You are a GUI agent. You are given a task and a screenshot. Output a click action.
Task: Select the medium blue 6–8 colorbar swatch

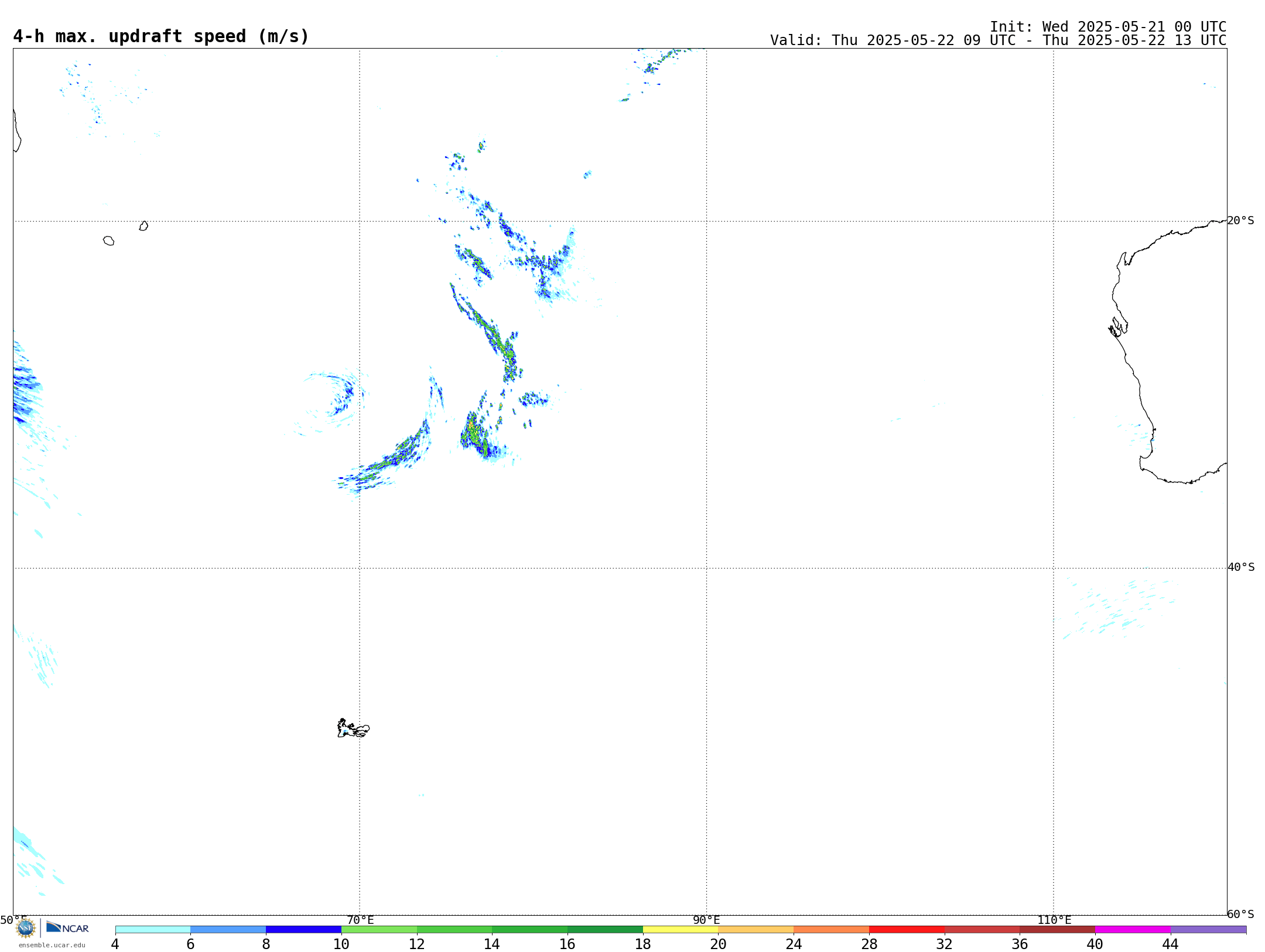[228, 929]
